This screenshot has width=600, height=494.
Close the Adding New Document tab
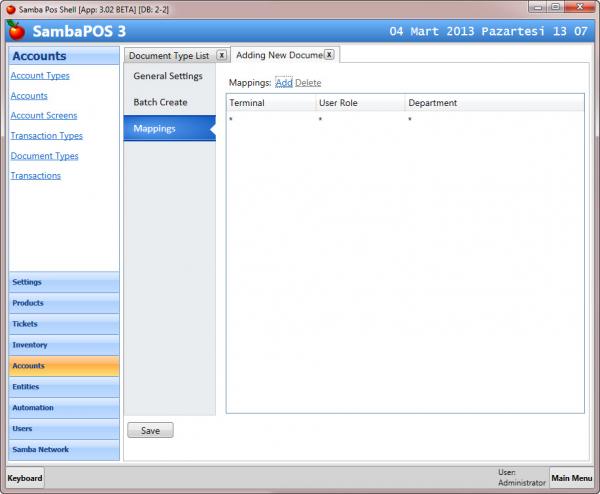tap(329, 55)
